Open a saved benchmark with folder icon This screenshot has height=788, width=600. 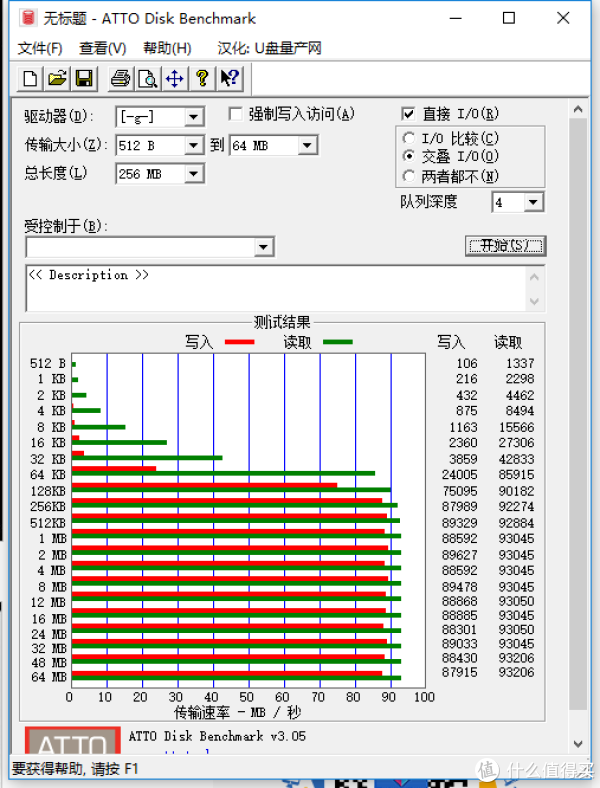coord(57,79)
